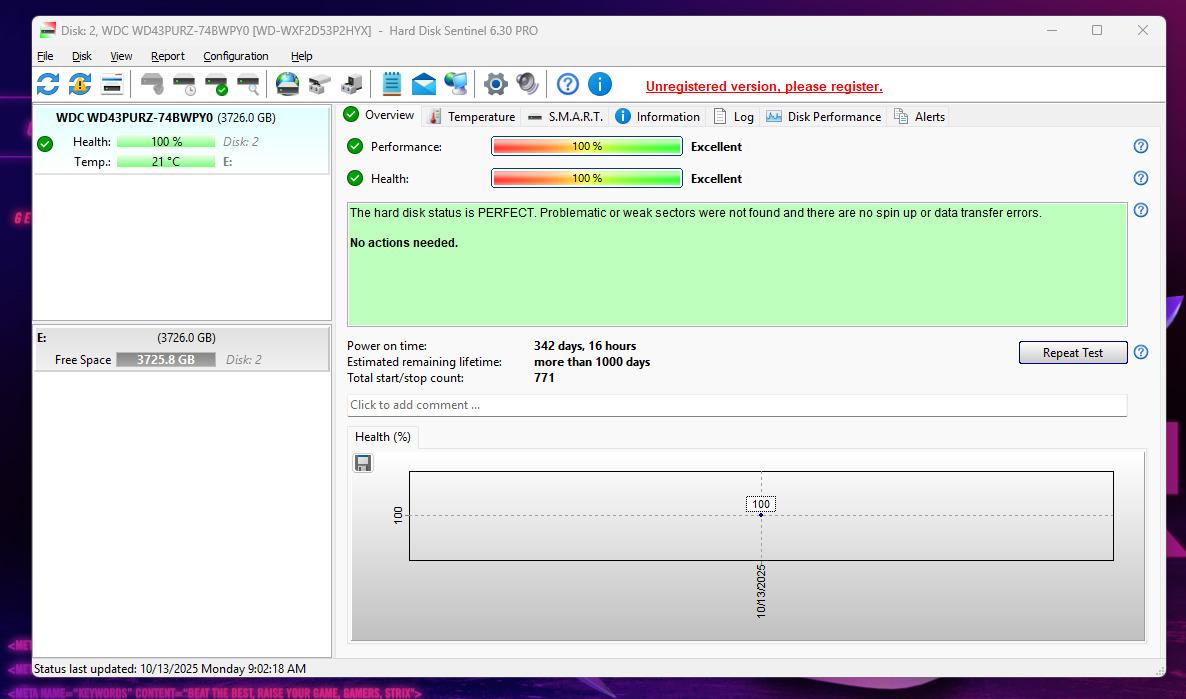Click the Temp. 21 °C bar
Screen dimensions: 1186x699
[166, 161]
